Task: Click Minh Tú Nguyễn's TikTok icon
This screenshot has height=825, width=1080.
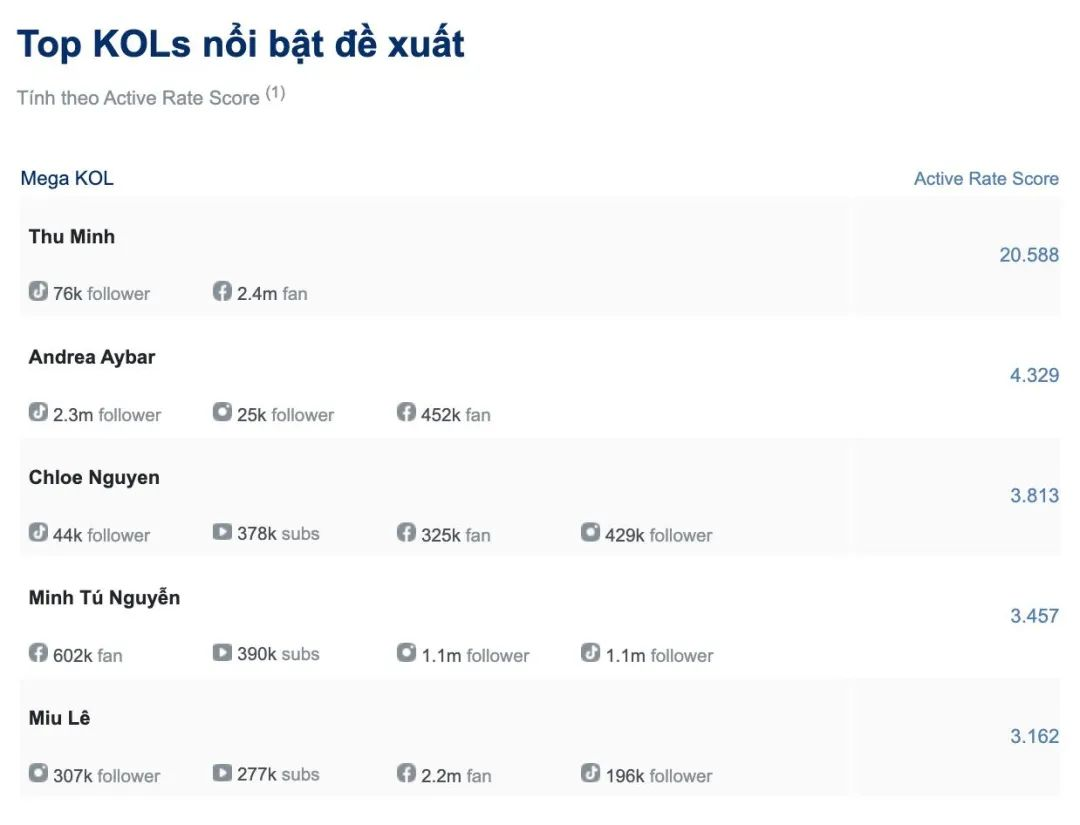Action: [x=590, y=653]
